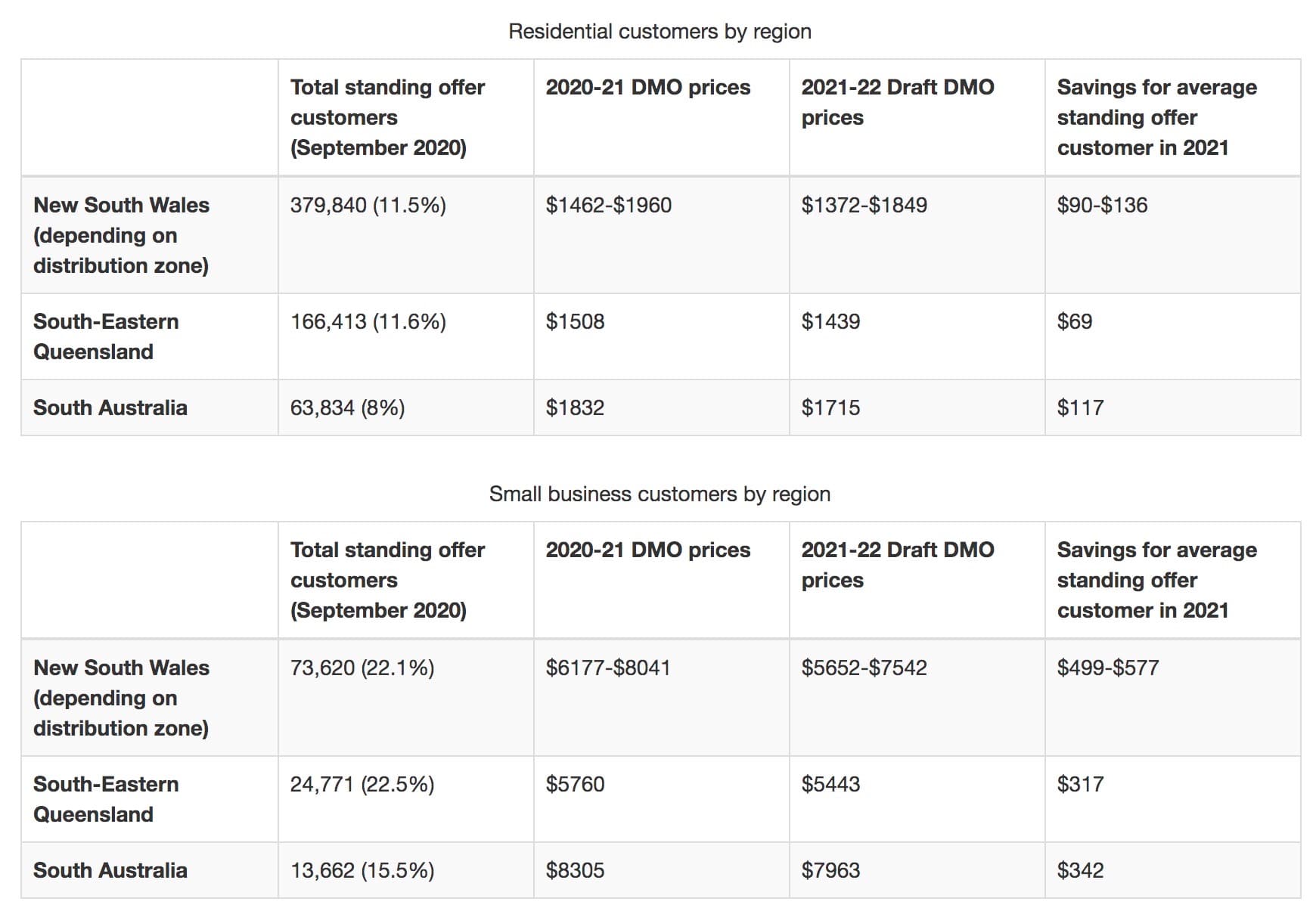Click the South-Eastern Queensland residential row label

pyautogui.click(x=106, y=336)
